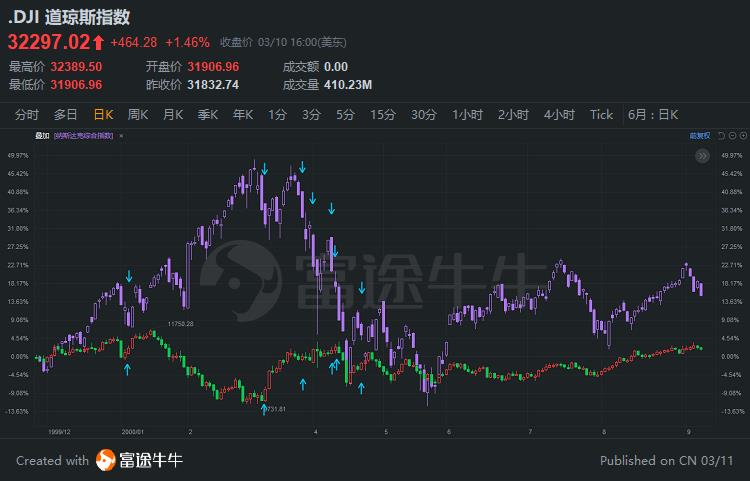
Task: Select the 周K weekly chart tab
Action: tap(138, 114)
